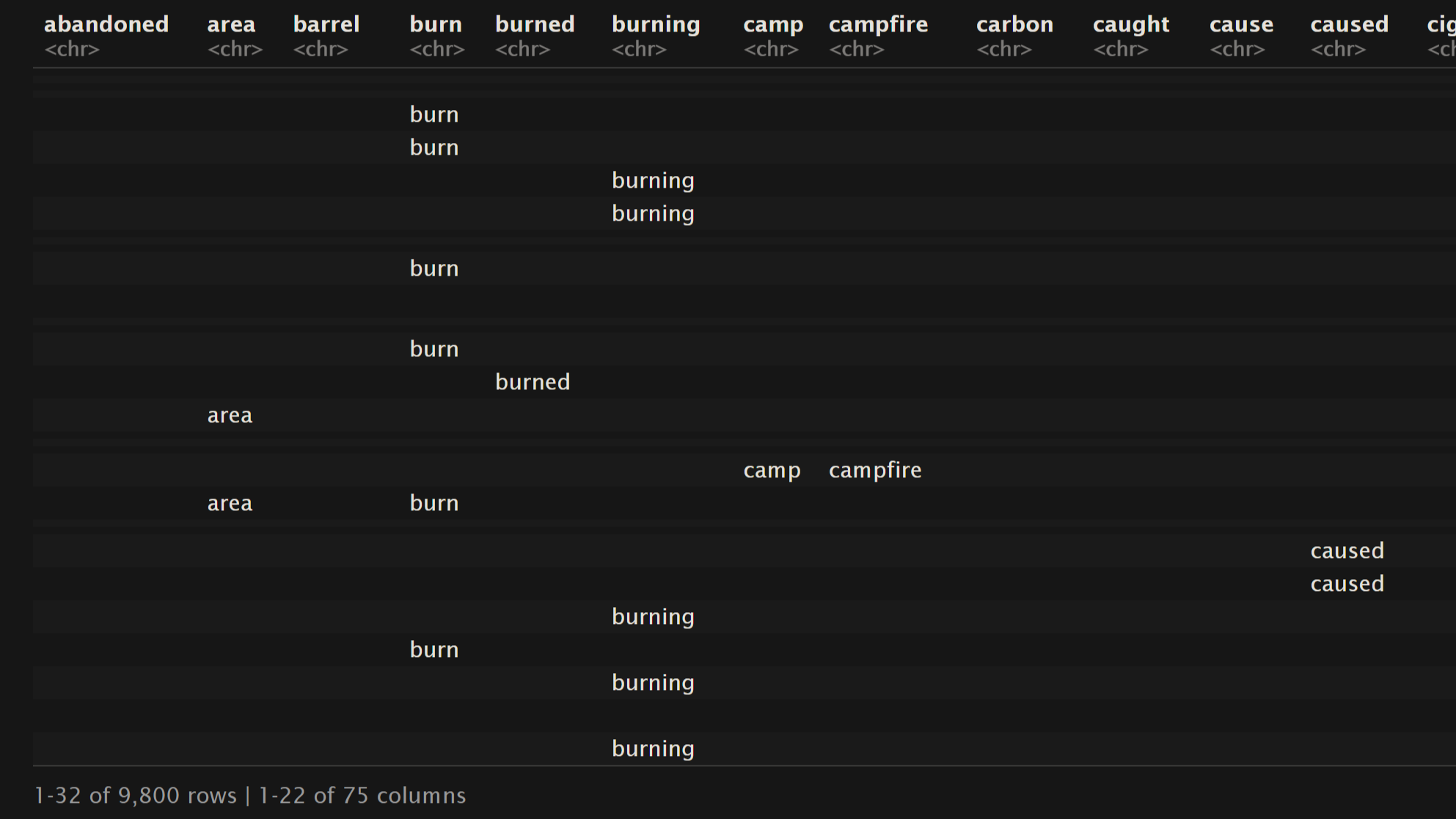Click the partially visible "cig" column header

point(1441,25)
